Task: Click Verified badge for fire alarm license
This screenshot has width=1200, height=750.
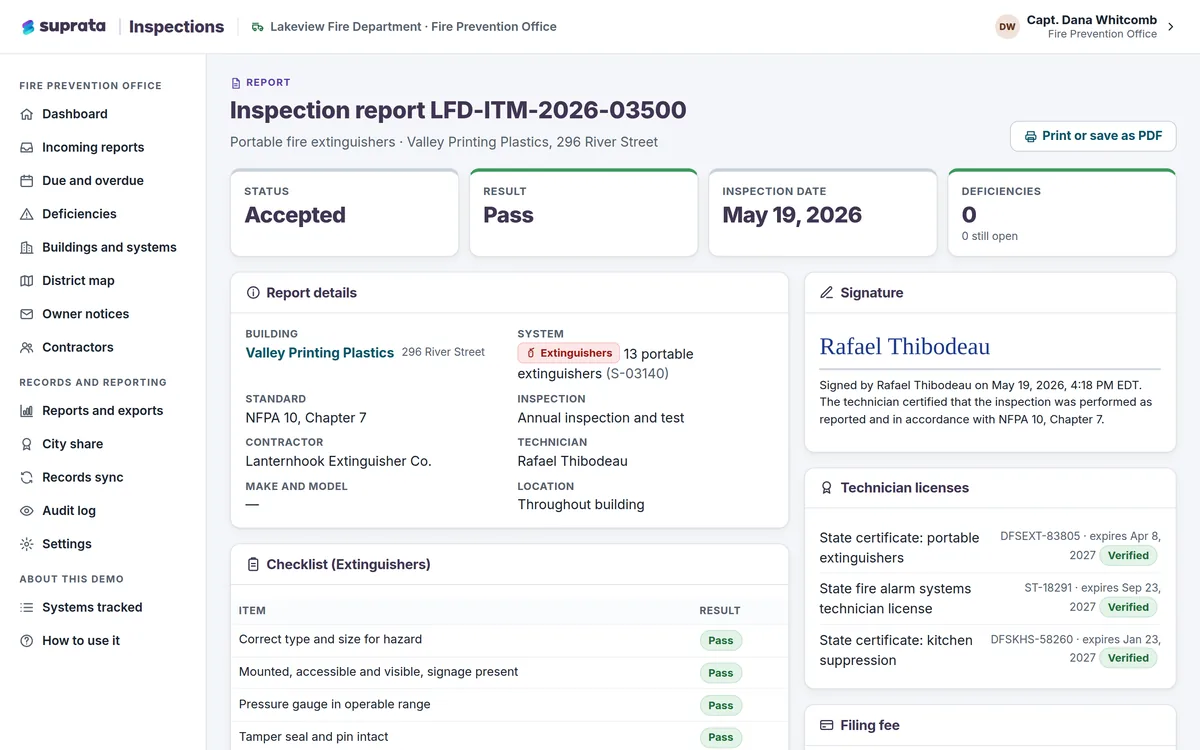Action: 1129,607
